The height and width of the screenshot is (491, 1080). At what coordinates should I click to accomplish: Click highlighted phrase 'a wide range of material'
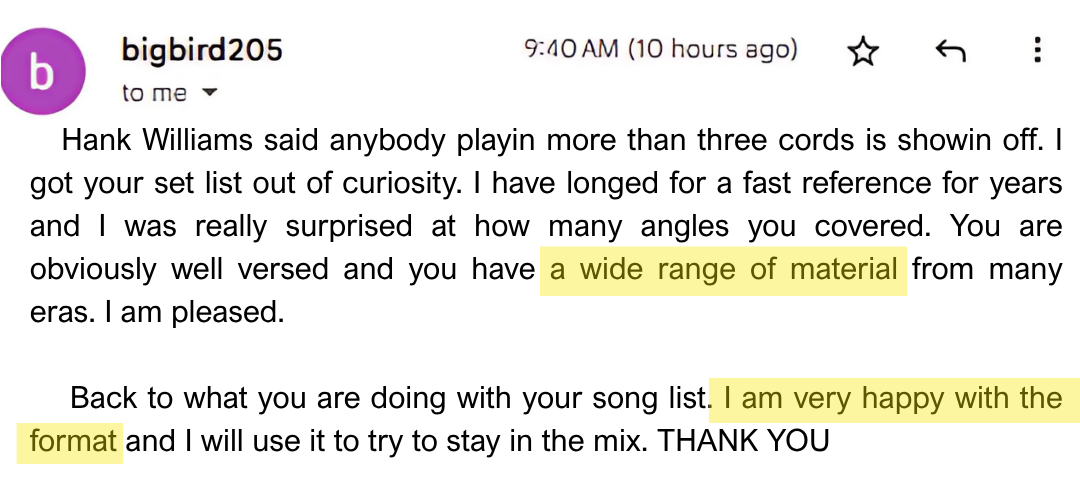pos(723,269)
